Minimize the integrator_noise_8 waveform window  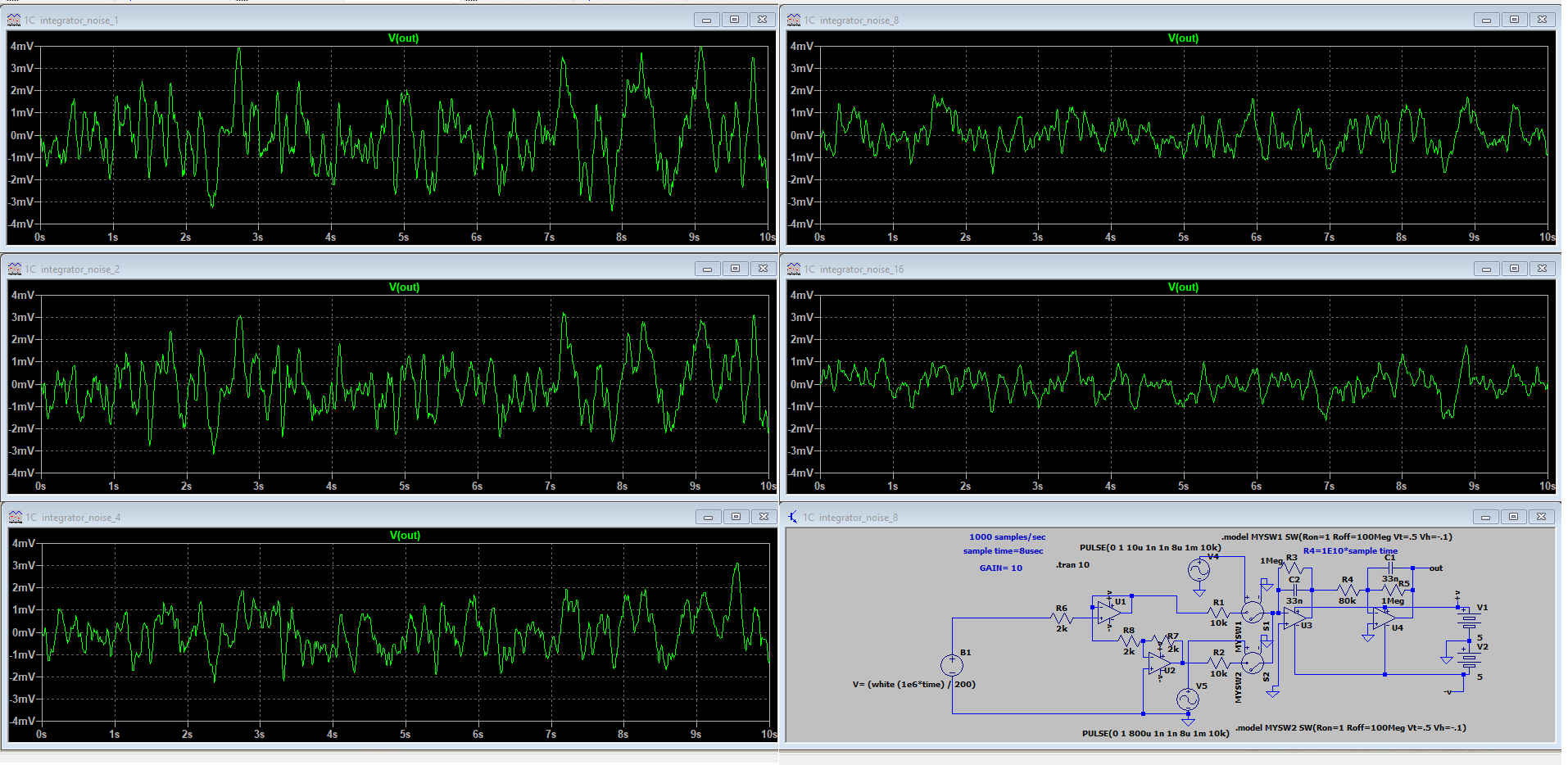tap(1485, 20)
